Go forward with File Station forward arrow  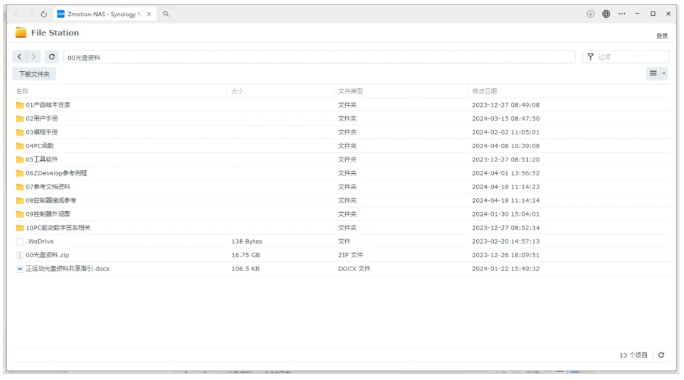click(x=34, y=57)
